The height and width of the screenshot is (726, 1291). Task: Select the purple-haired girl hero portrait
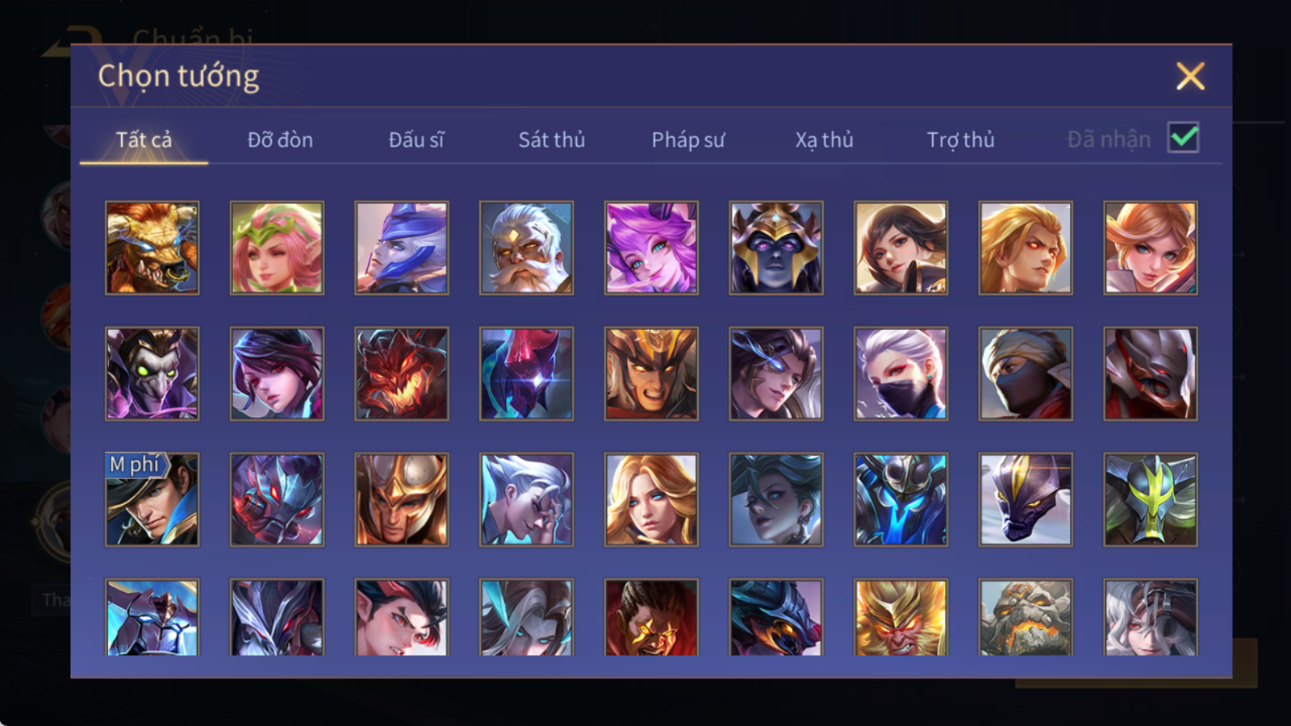[651, 248]
